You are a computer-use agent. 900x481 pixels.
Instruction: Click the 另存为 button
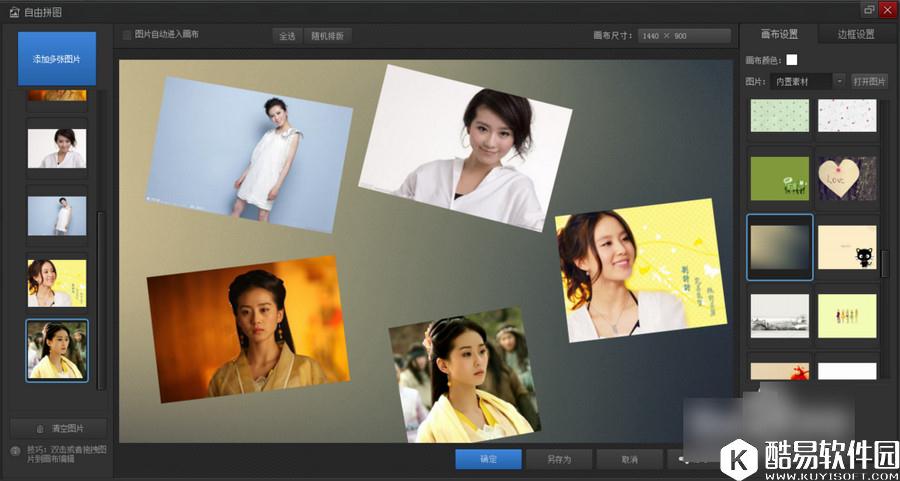pos(559,459)
